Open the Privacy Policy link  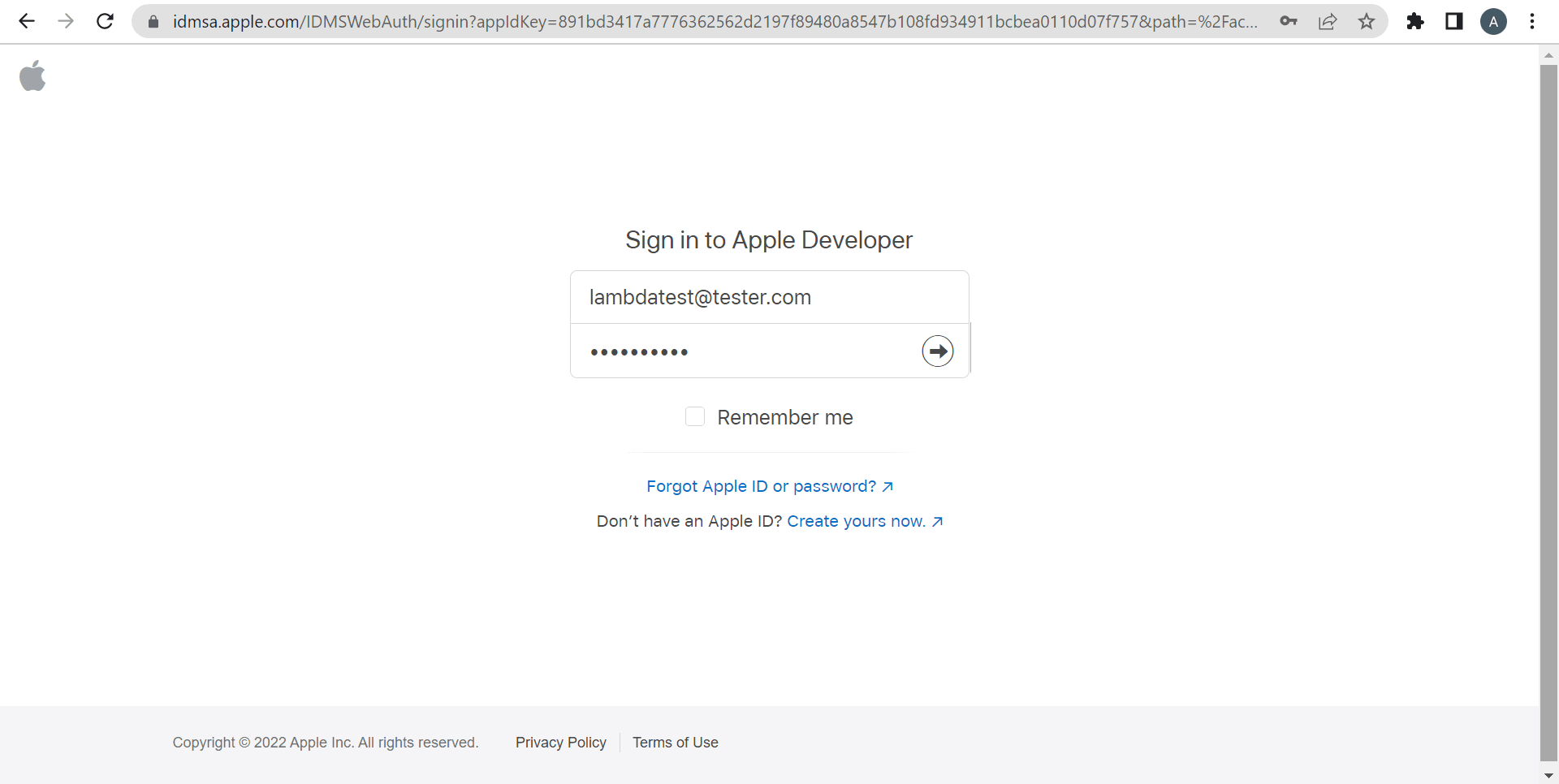pyautogui.click(x=560, y=742)
